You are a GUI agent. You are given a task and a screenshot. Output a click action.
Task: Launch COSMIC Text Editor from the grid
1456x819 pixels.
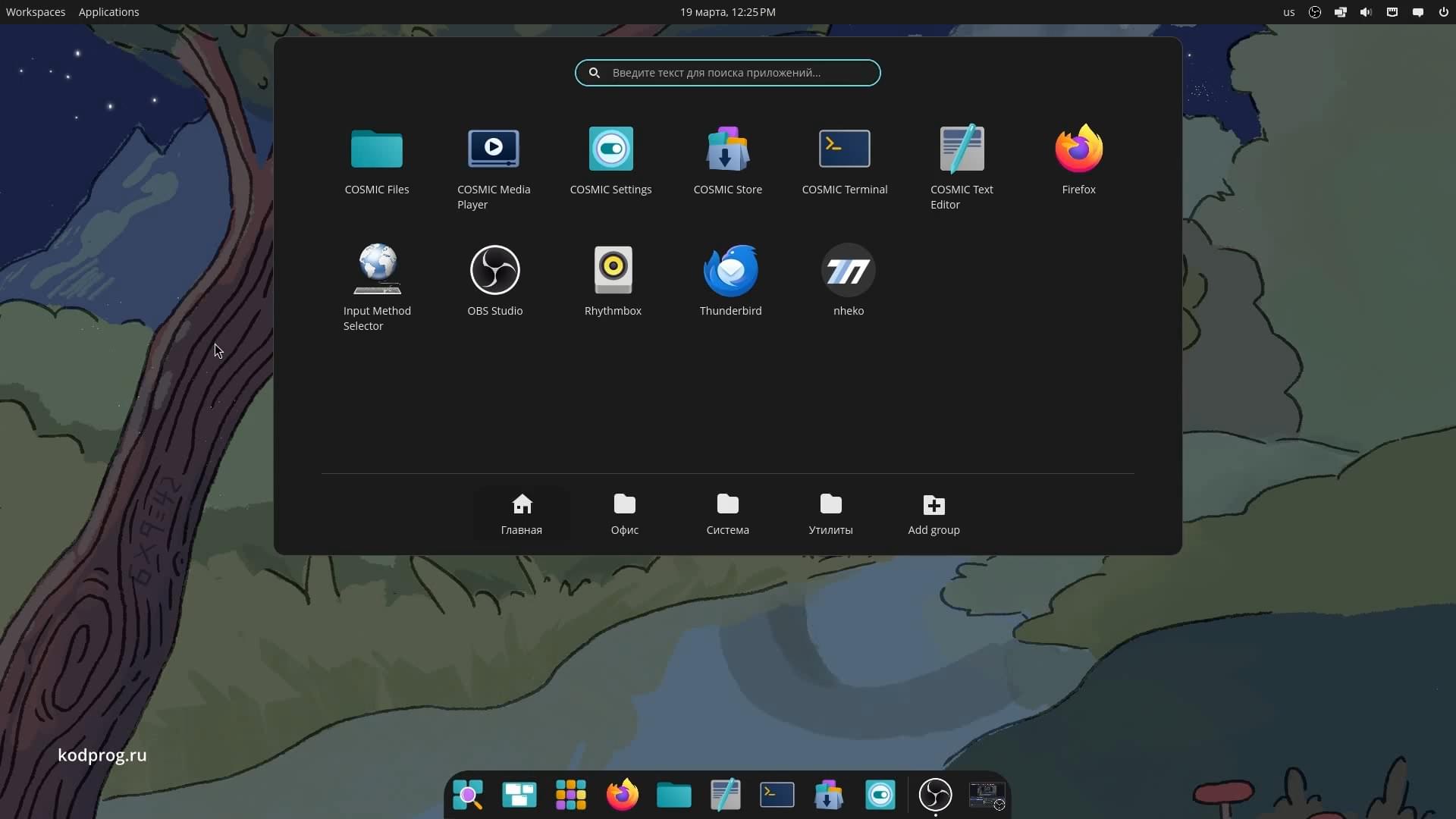point(962,168)
